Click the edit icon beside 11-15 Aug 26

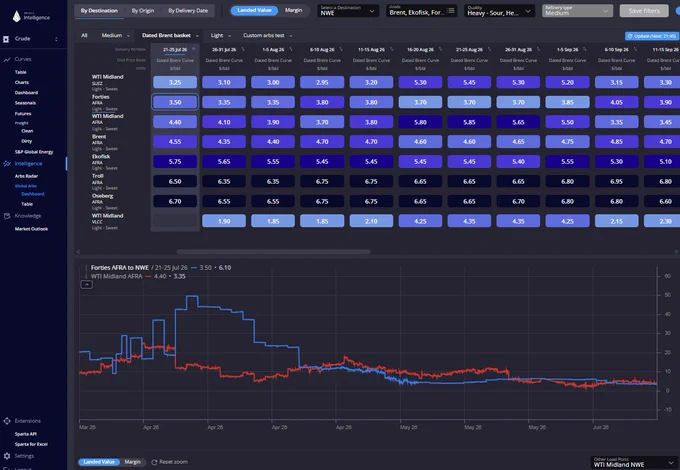point(391,49)
